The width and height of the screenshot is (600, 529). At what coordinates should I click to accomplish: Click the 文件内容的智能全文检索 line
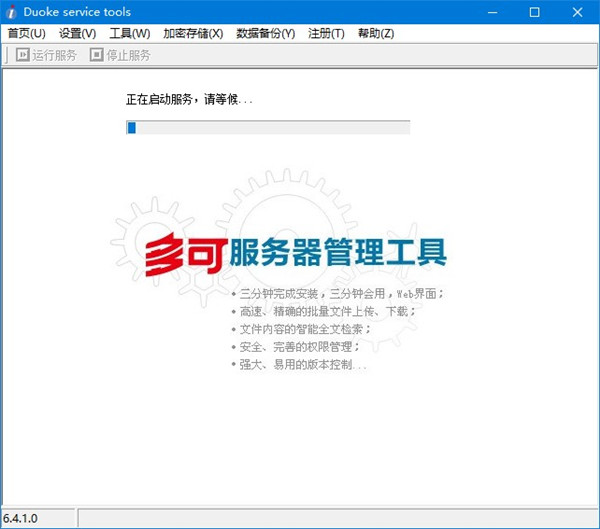pos(301,329)
